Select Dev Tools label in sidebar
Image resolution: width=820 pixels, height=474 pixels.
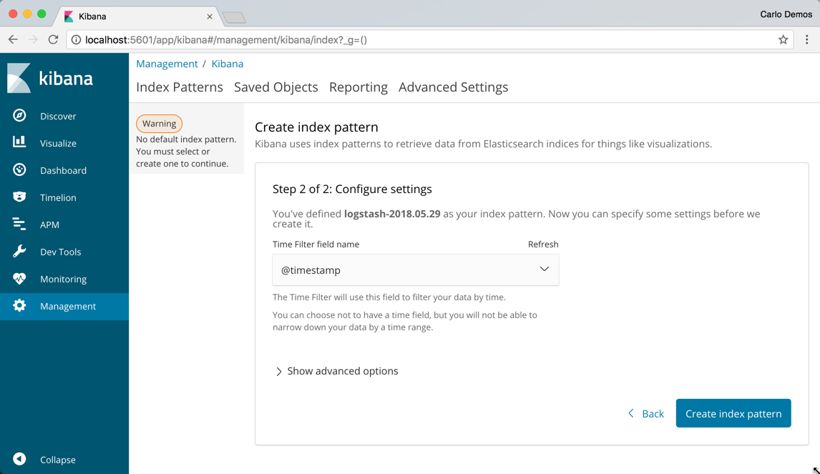tap(61, 252)
